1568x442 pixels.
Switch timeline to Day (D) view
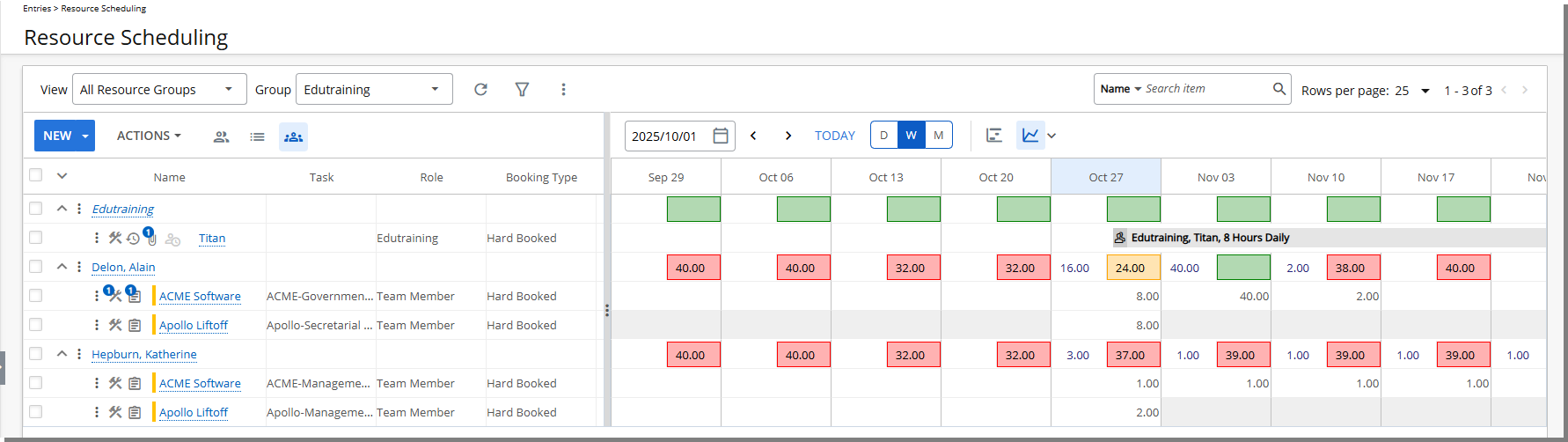[x=884, y=136]
